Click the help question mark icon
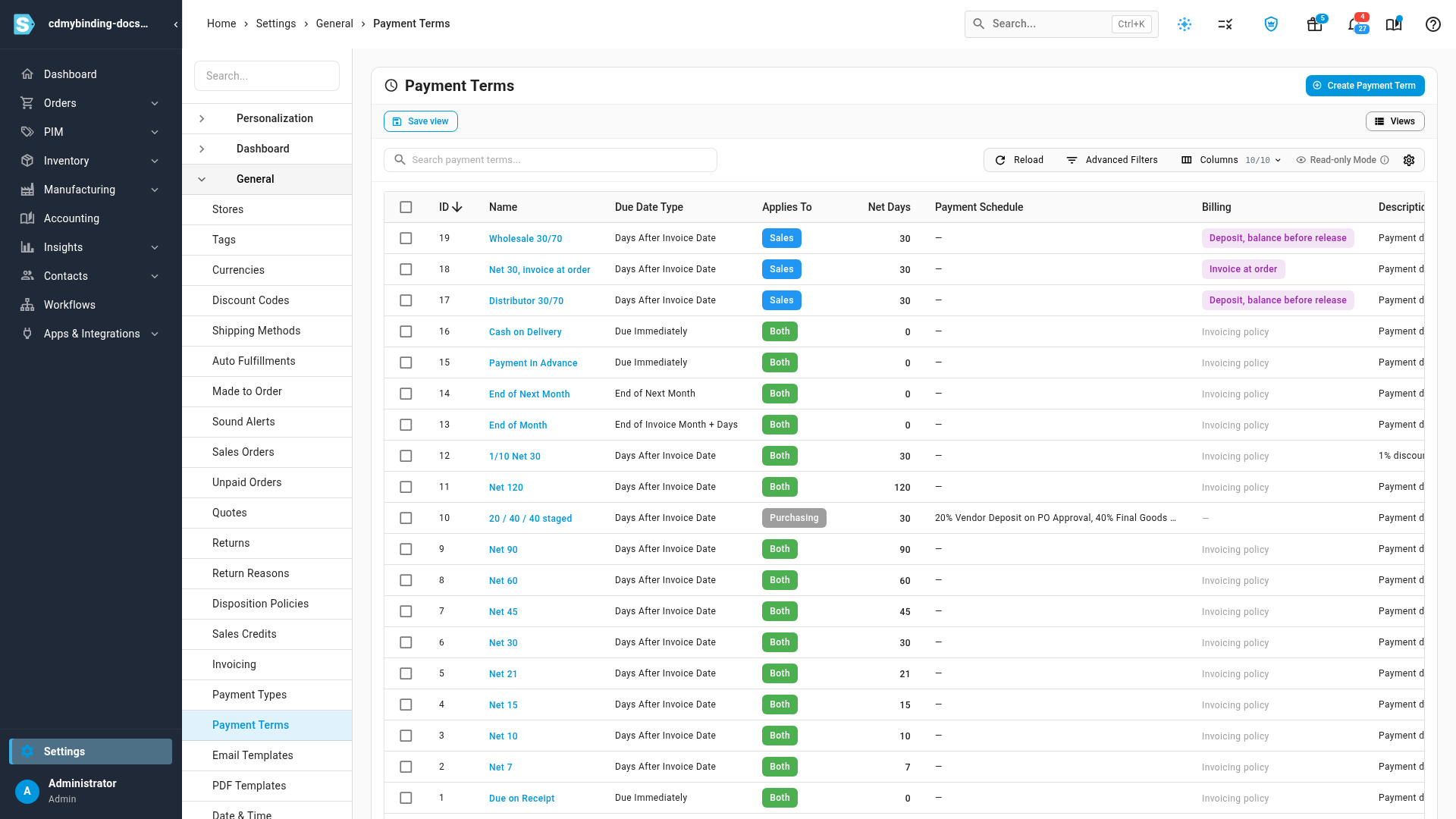The height and width of the screenshot is (819, 1456). pos(1433,24)
